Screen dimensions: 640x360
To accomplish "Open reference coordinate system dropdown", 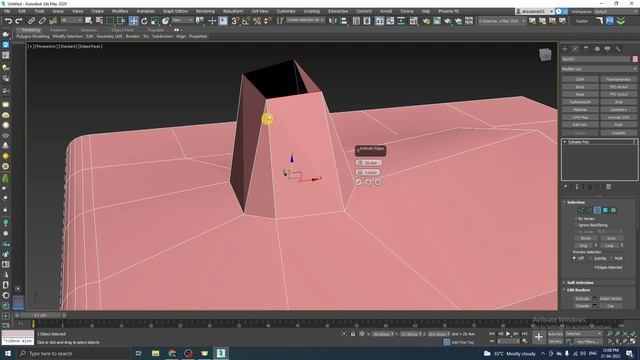I will 182,20.
